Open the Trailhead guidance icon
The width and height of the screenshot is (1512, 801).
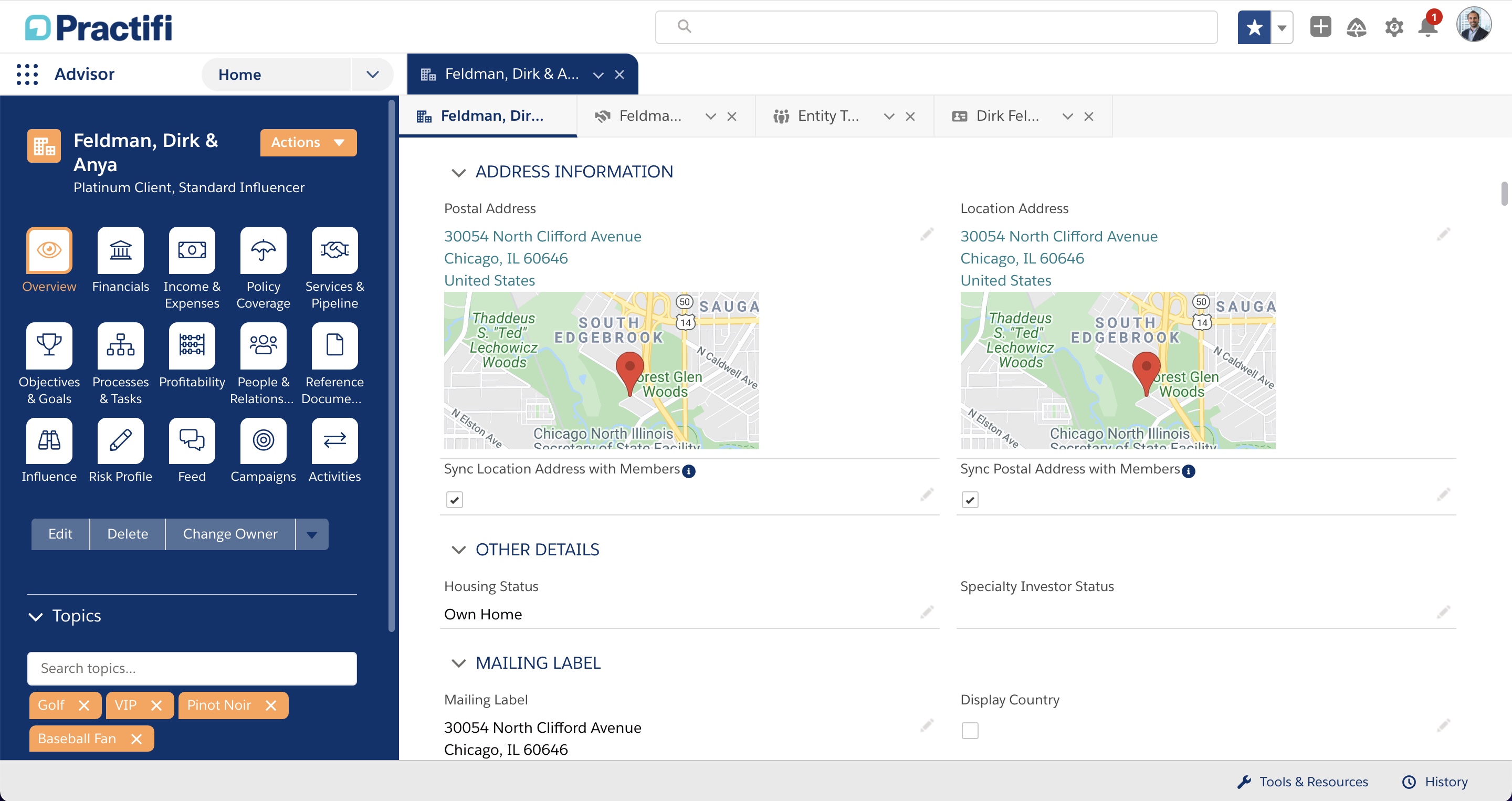(1357, 27)
